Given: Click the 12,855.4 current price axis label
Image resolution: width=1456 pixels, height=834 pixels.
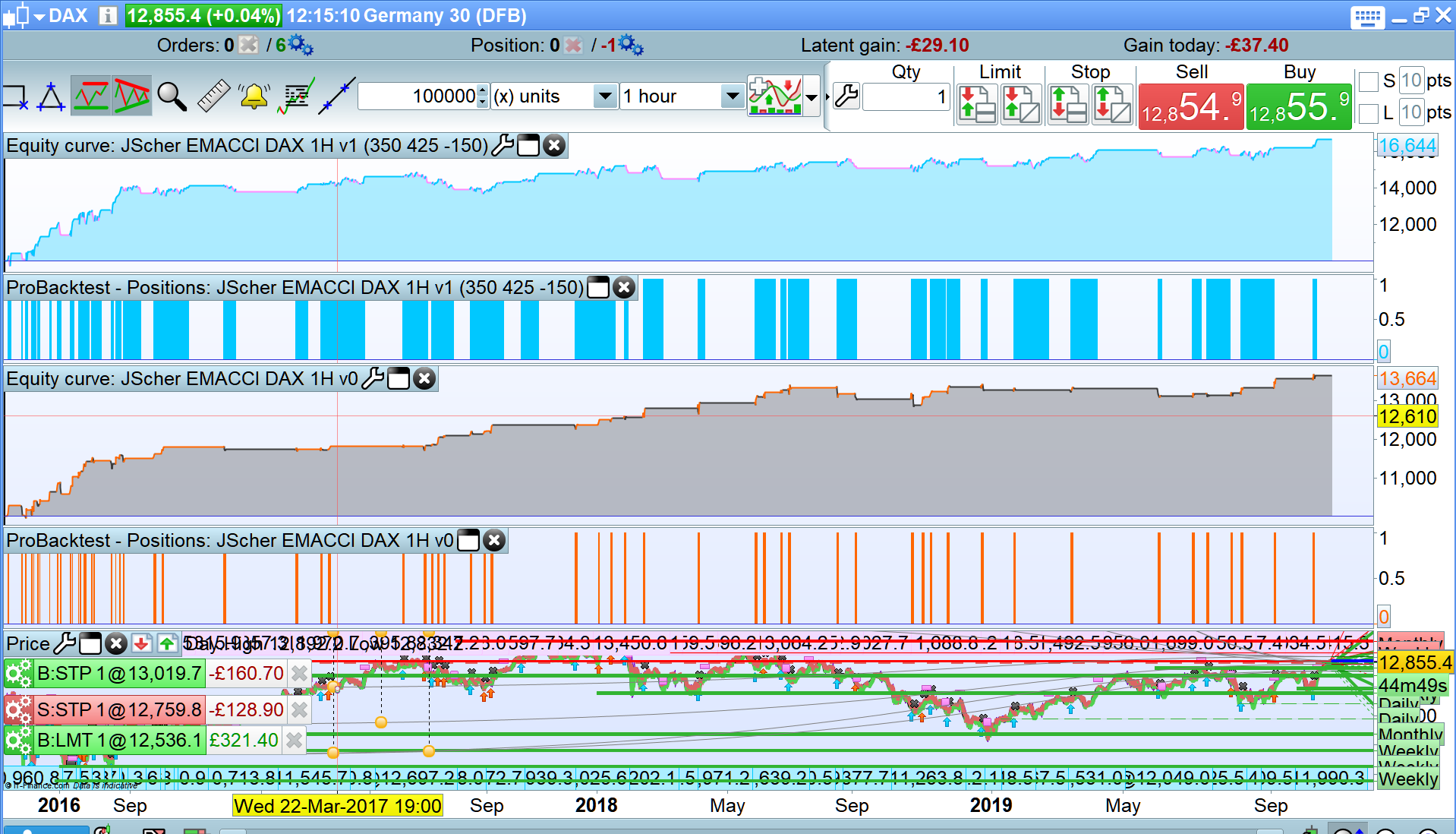Looking at the screenshot, I should pyautogui.click(x=1414, y=662).
